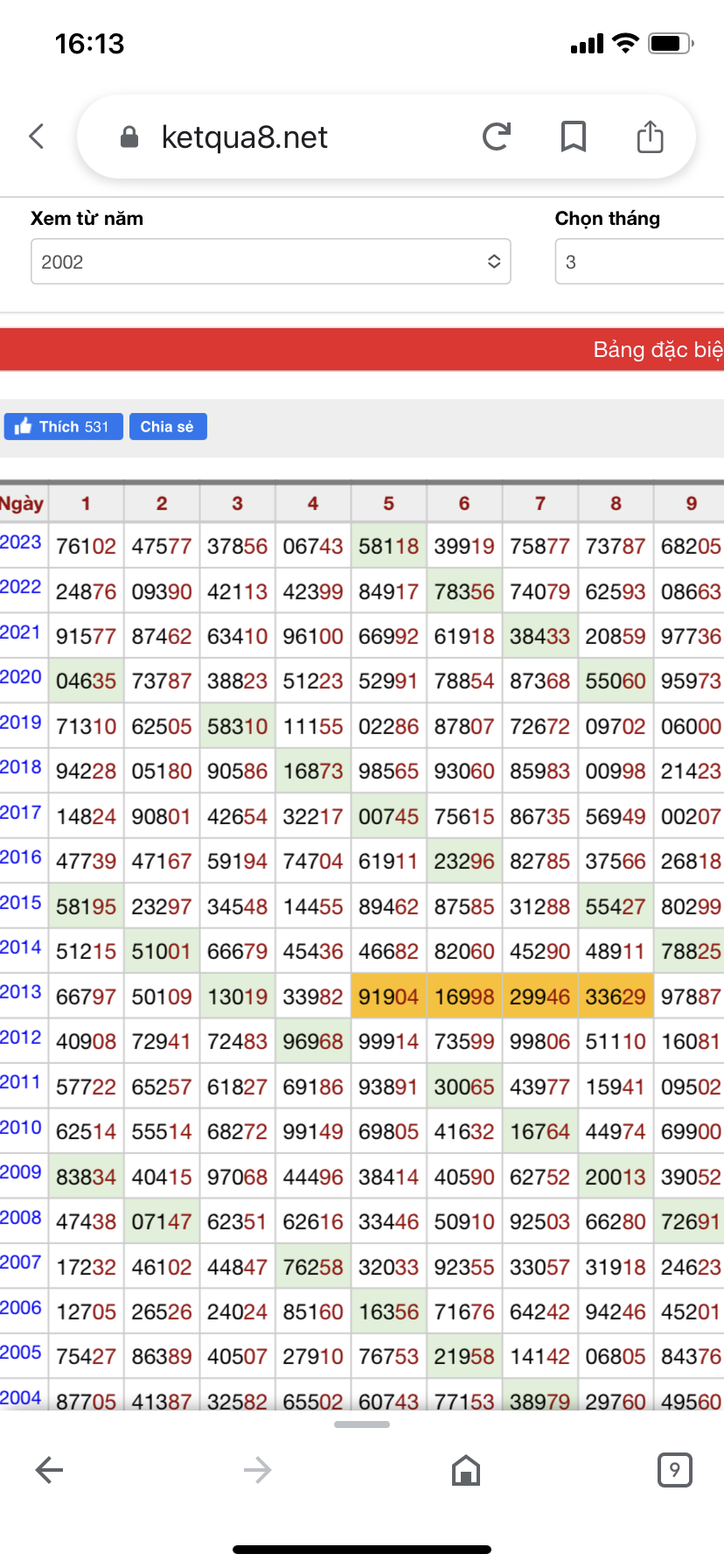Select orange cell 29946
The width and height of the screenshot is (724, 1568).
click(x=540, y=997)
